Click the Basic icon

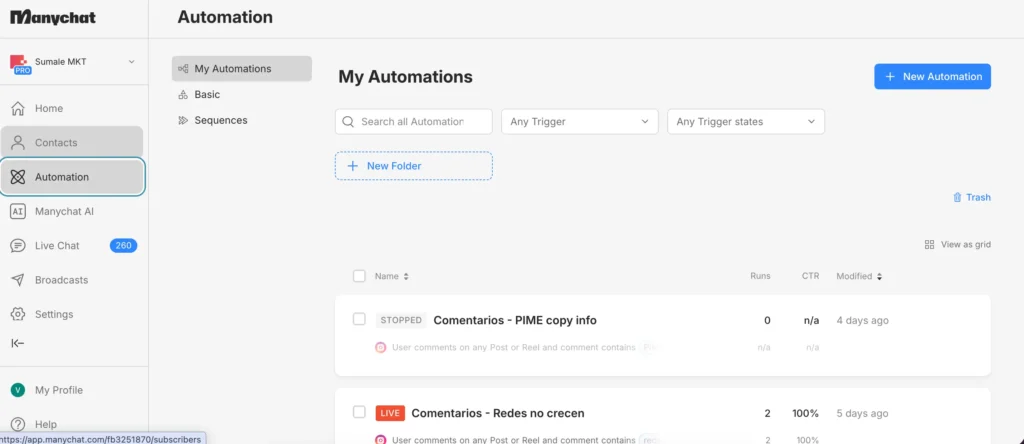pos(184,95)
